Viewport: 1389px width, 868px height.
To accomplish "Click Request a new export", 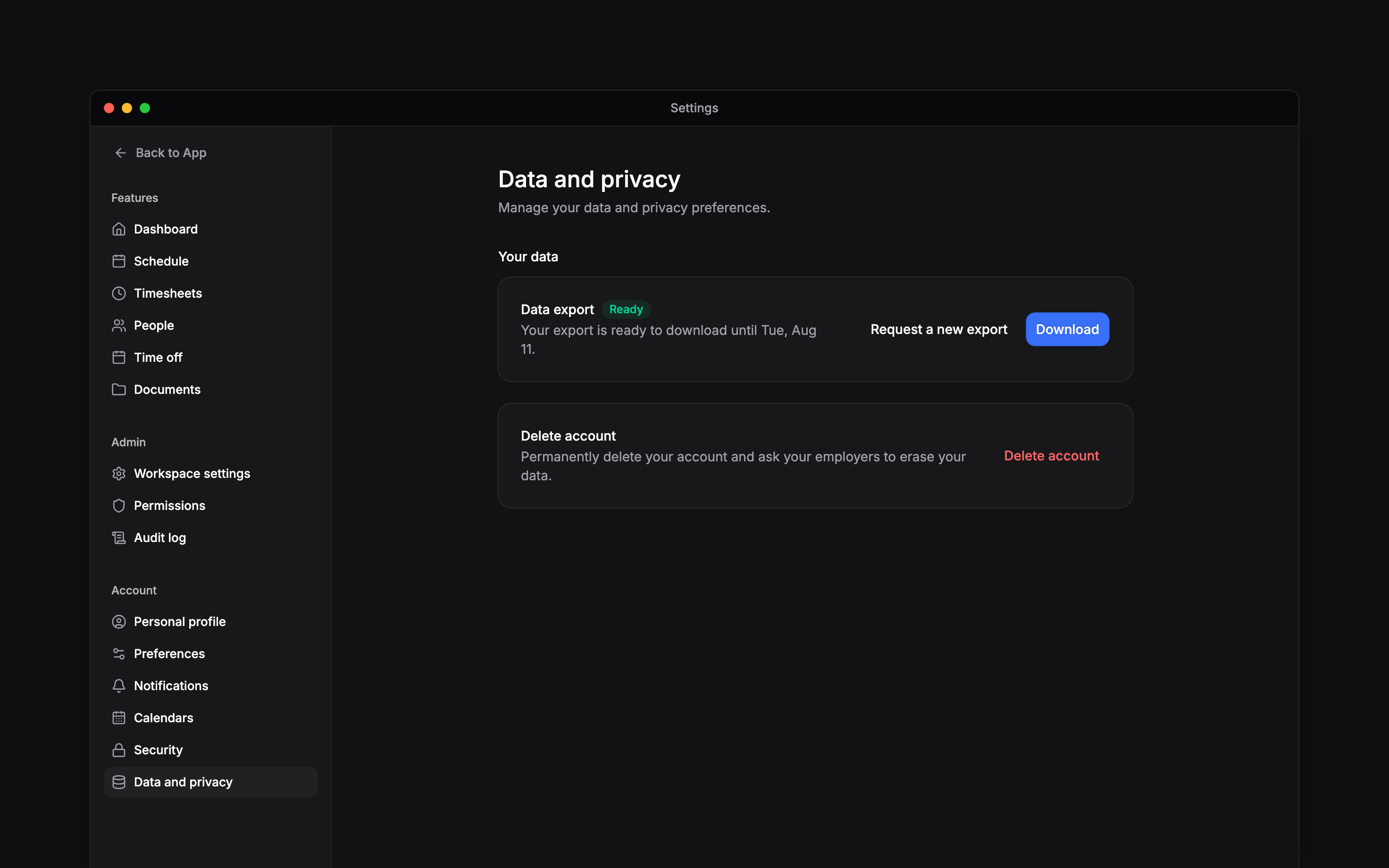I will (938, 330).
